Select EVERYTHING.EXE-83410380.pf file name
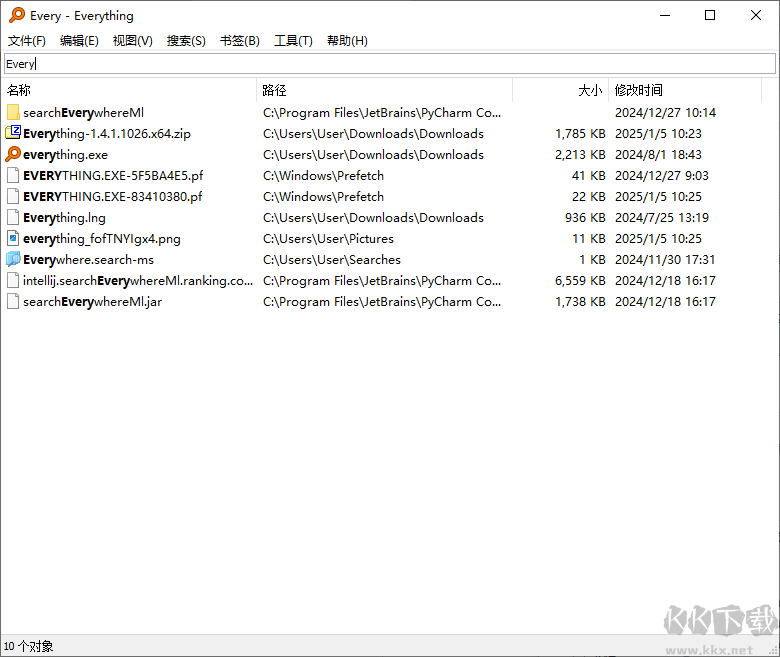The image size is (780, 657). coord(112,196)
